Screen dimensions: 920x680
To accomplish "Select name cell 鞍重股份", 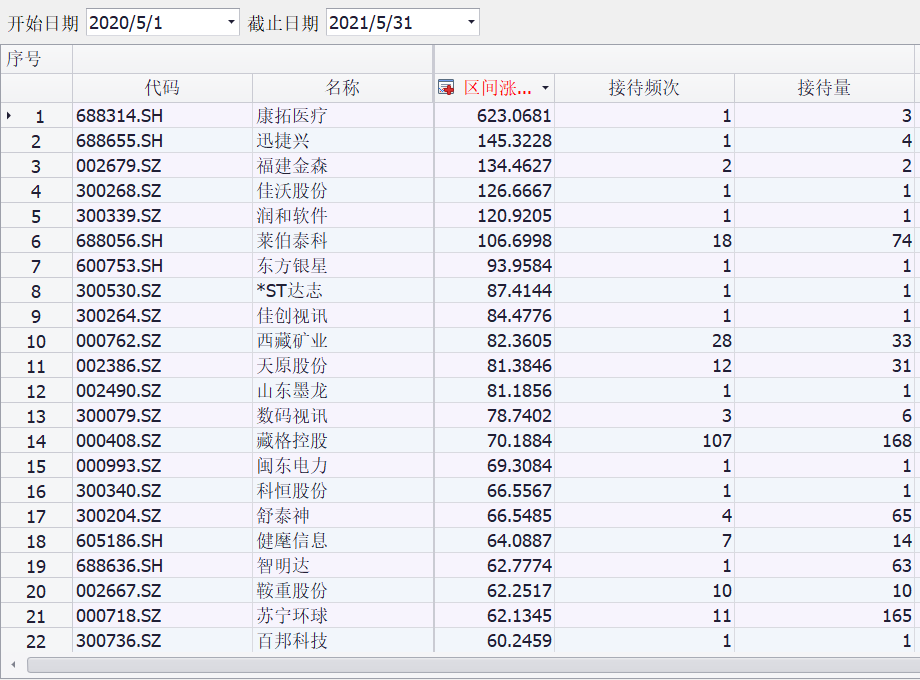I will point(343,591).
